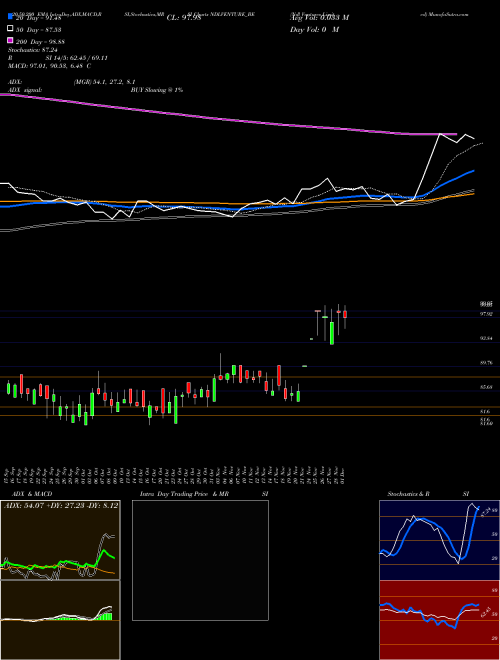The image size is (500, 660).
Task: Click the blue 20 Day EMA legend swatch
Action: (x=10, y=17)
